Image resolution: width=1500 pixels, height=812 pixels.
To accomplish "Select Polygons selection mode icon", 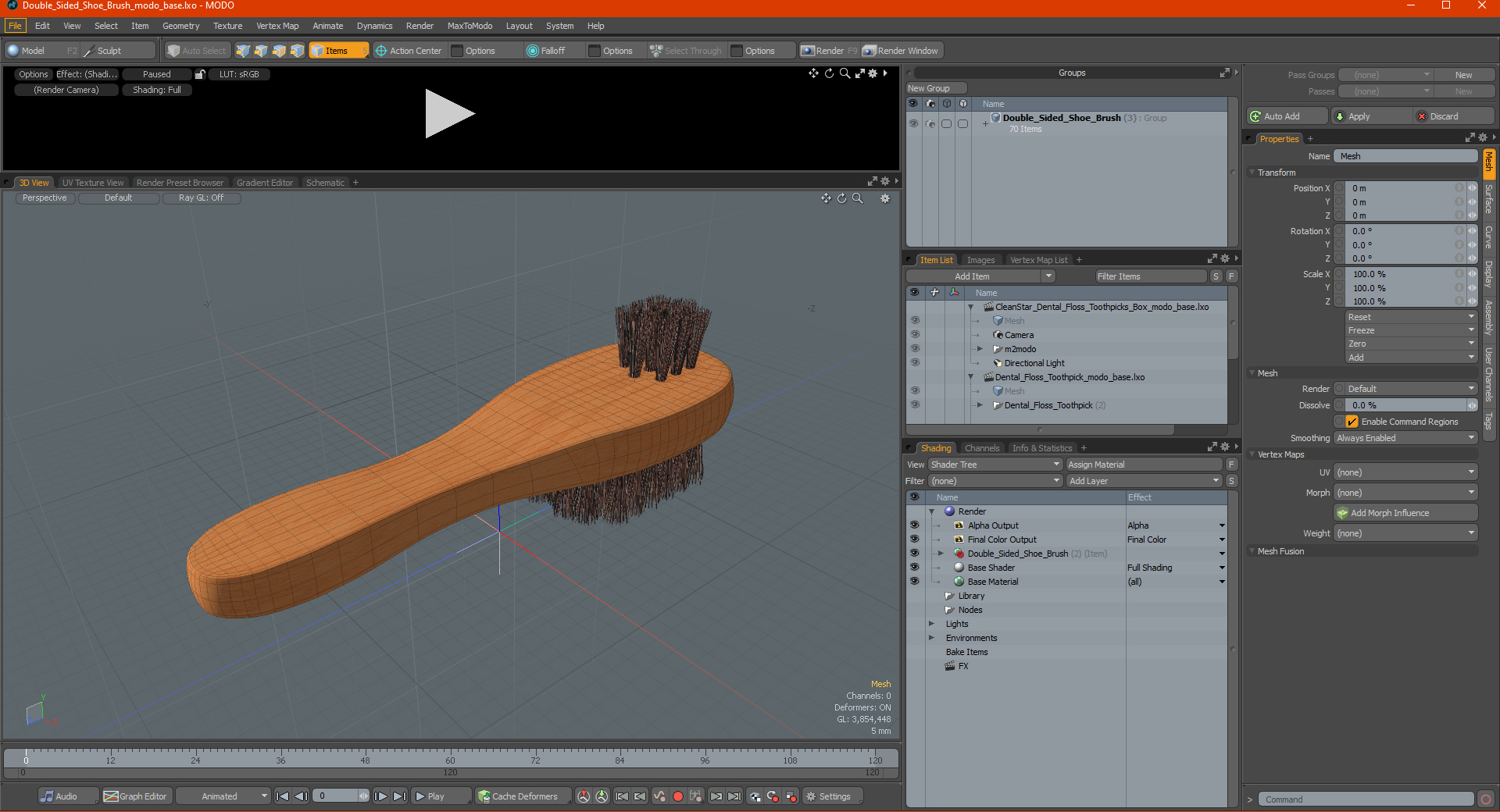I will pyautogui.click(x=279, y=51).
